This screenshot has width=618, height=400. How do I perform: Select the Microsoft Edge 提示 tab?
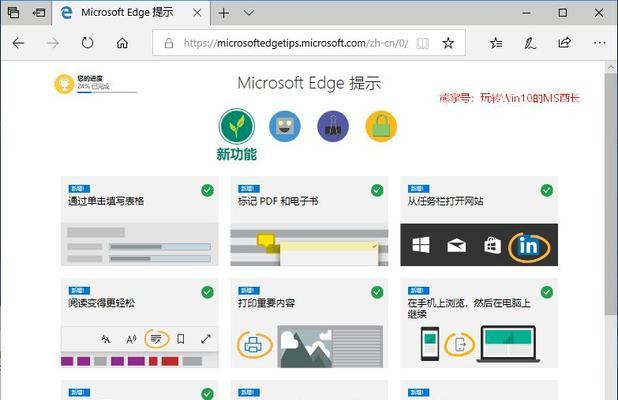tap(130, 13)
